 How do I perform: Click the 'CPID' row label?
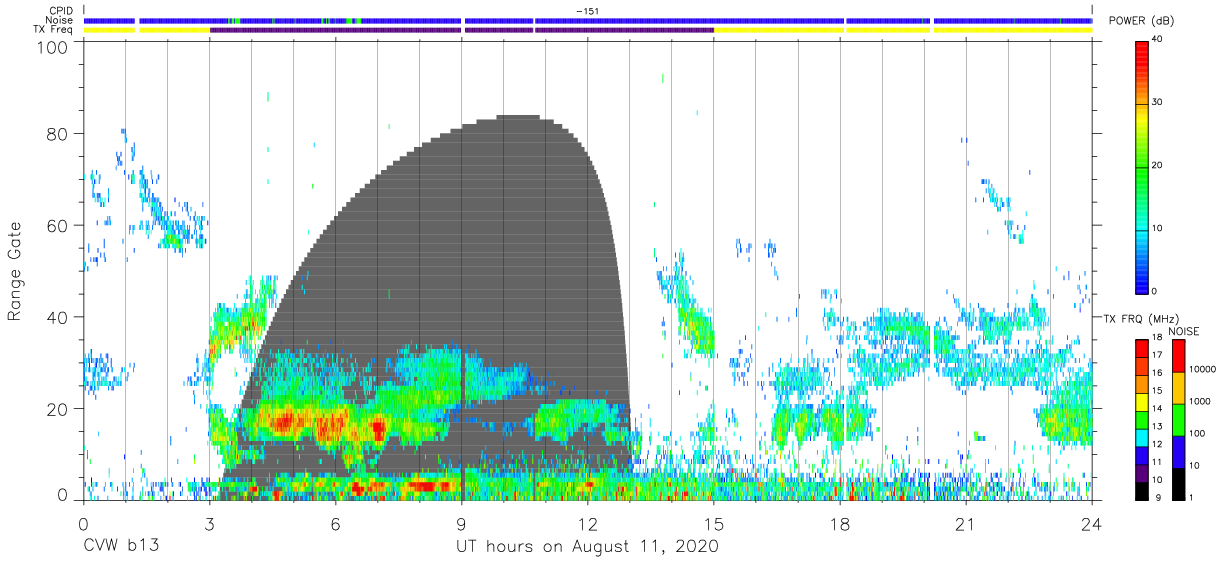62,11
